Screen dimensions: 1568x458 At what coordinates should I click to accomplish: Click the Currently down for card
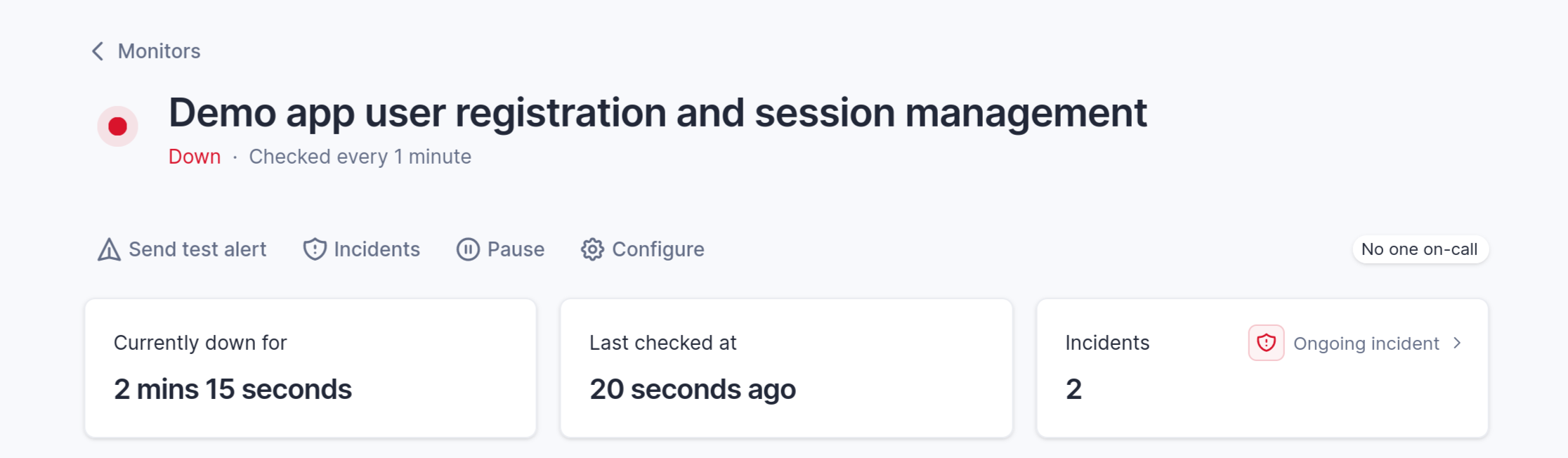(311, 368)
